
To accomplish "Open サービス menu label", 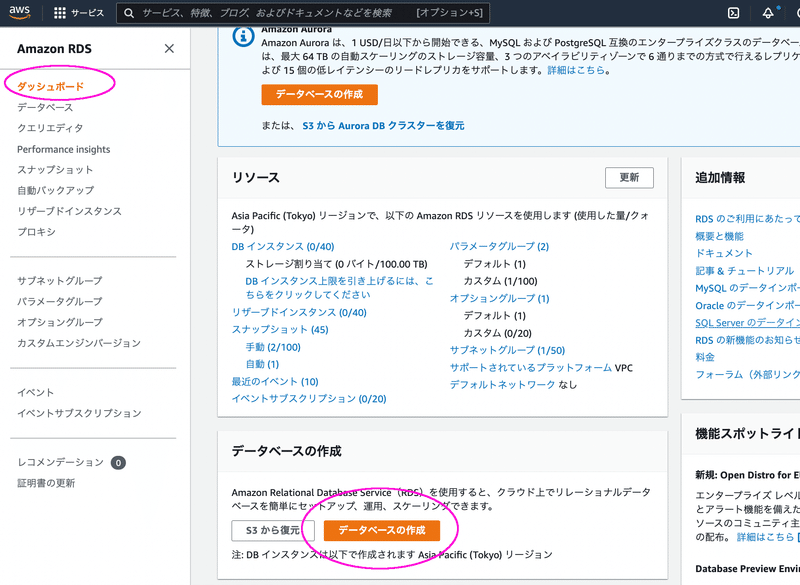I will click(x=87, y=13).
